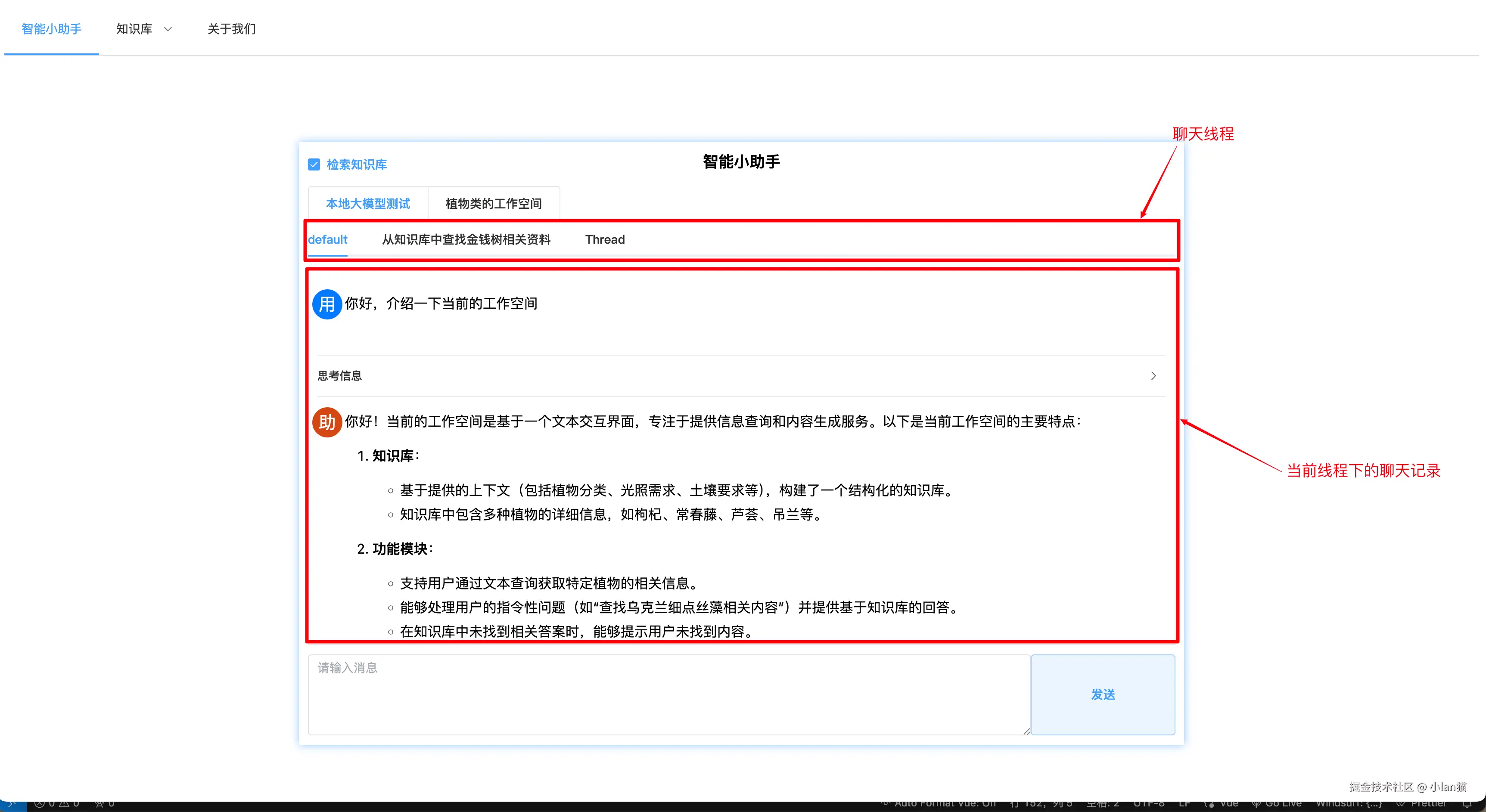This screenshot has width=1486, height=812.
Task: Open the Thread chat tab
Action: click(605, 239)
